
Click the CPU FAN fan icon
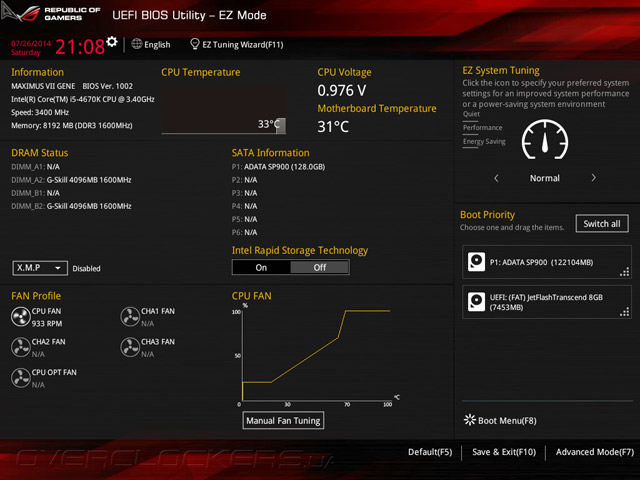click(x=20, y=317)
